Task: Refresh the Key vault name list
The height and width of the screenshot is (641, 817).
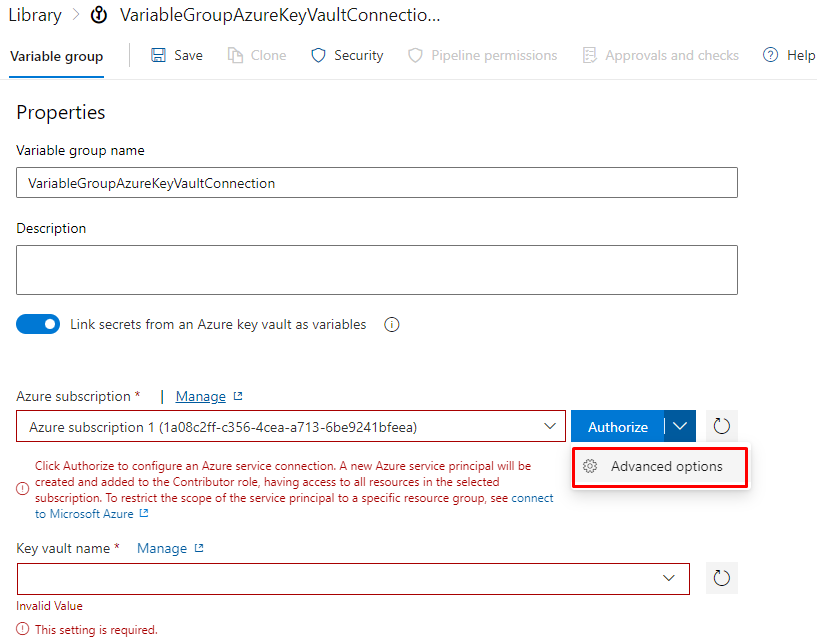Action: pos(721,578)
